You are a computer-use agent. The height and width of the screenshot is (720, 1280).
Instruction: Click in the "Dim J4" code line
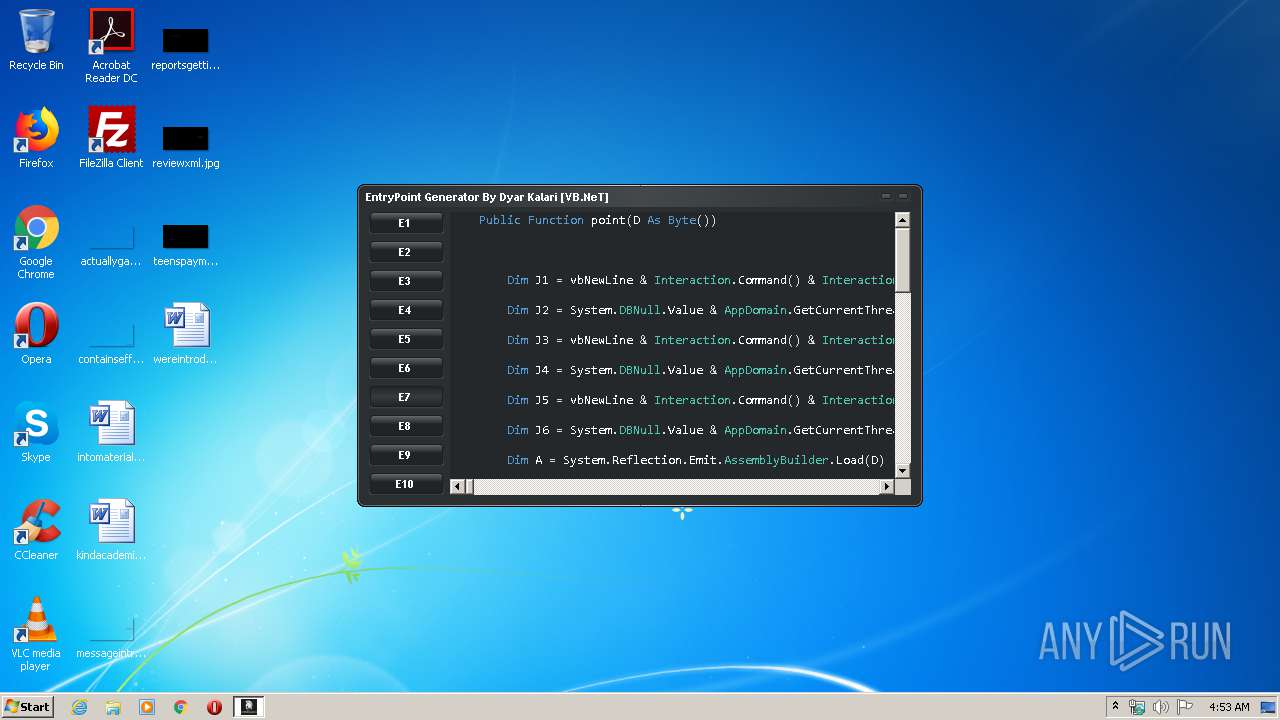tap(700, 370)
